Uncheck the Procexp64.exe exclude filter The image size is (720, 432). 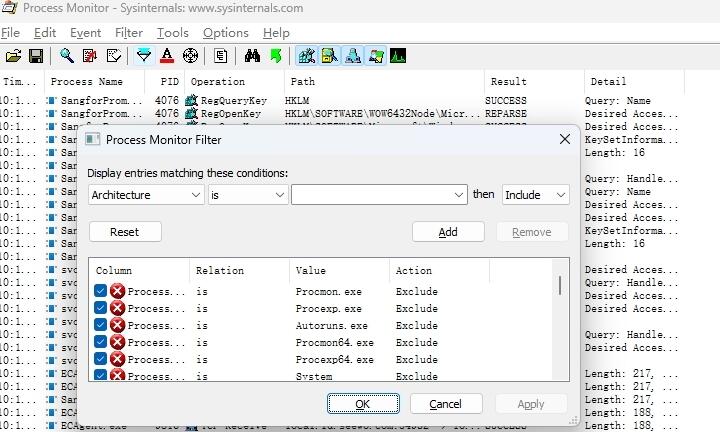[x=100, y=359]
